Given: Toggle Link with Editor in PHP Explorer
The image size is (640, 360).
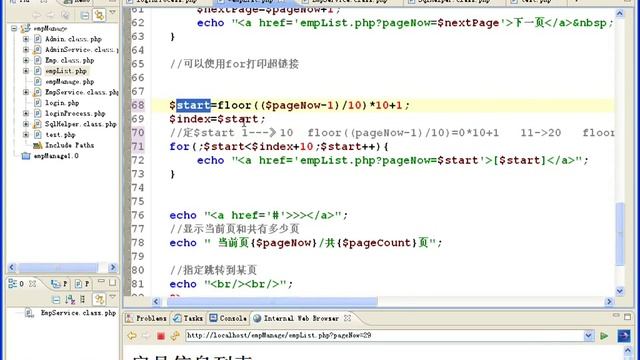Looking at the screenshot, I should coord(99,16).
